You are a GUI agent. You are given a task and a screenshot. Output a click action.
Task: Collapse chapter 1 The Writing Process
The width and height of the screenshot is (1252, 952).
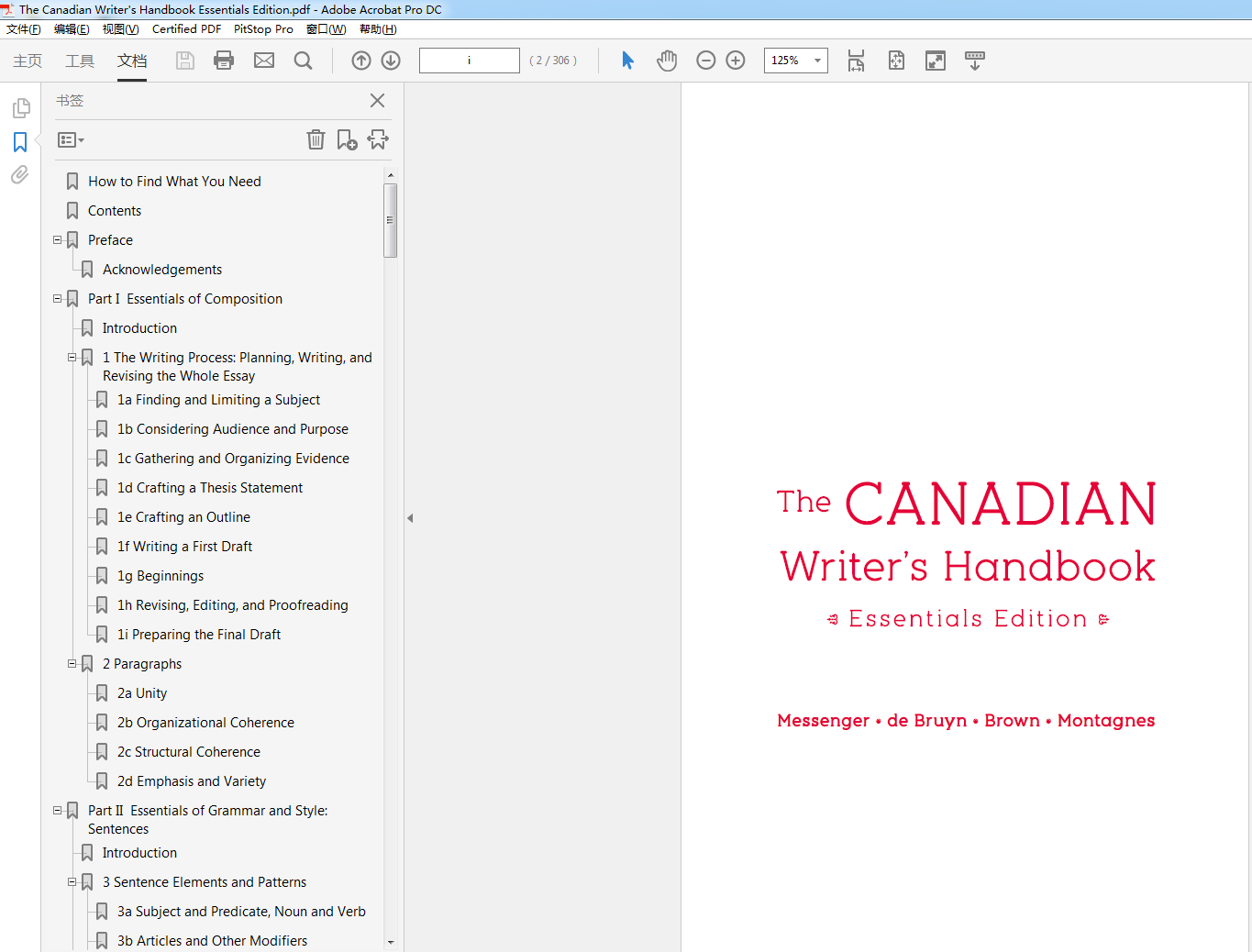[72, 358]
